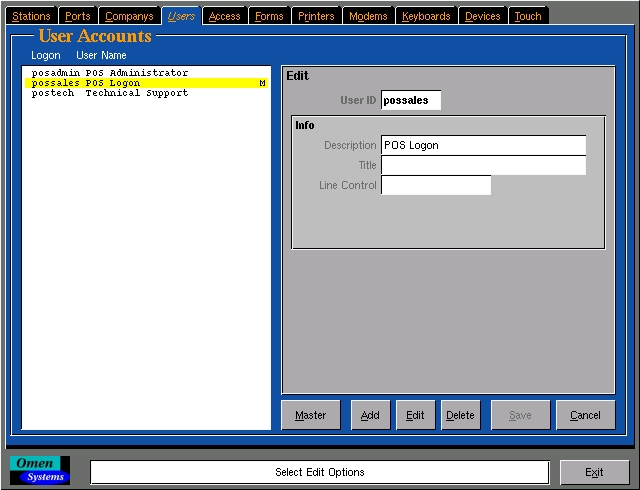Open the Touch tab
Screen dimensions: 640x490
[528, 16]
